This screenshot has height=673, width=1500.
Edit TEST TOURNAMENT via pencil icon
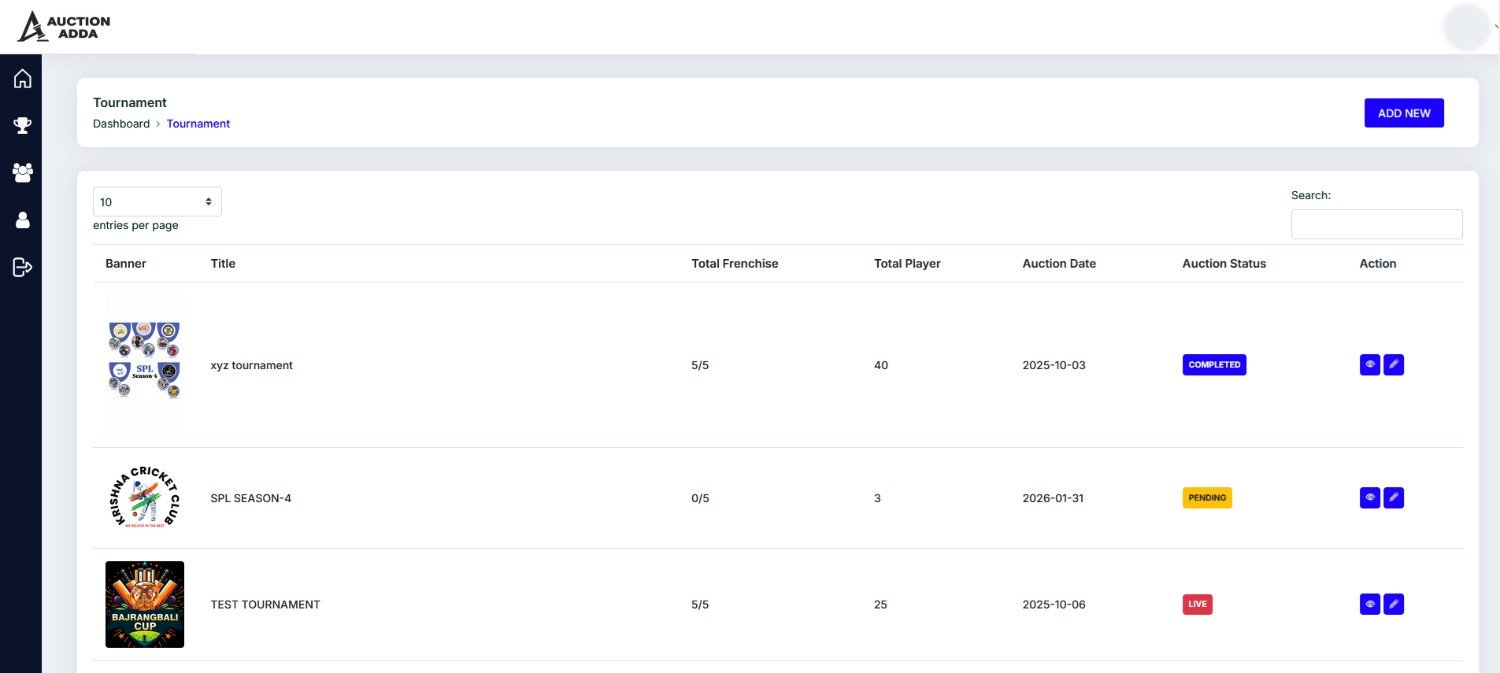1393,604
